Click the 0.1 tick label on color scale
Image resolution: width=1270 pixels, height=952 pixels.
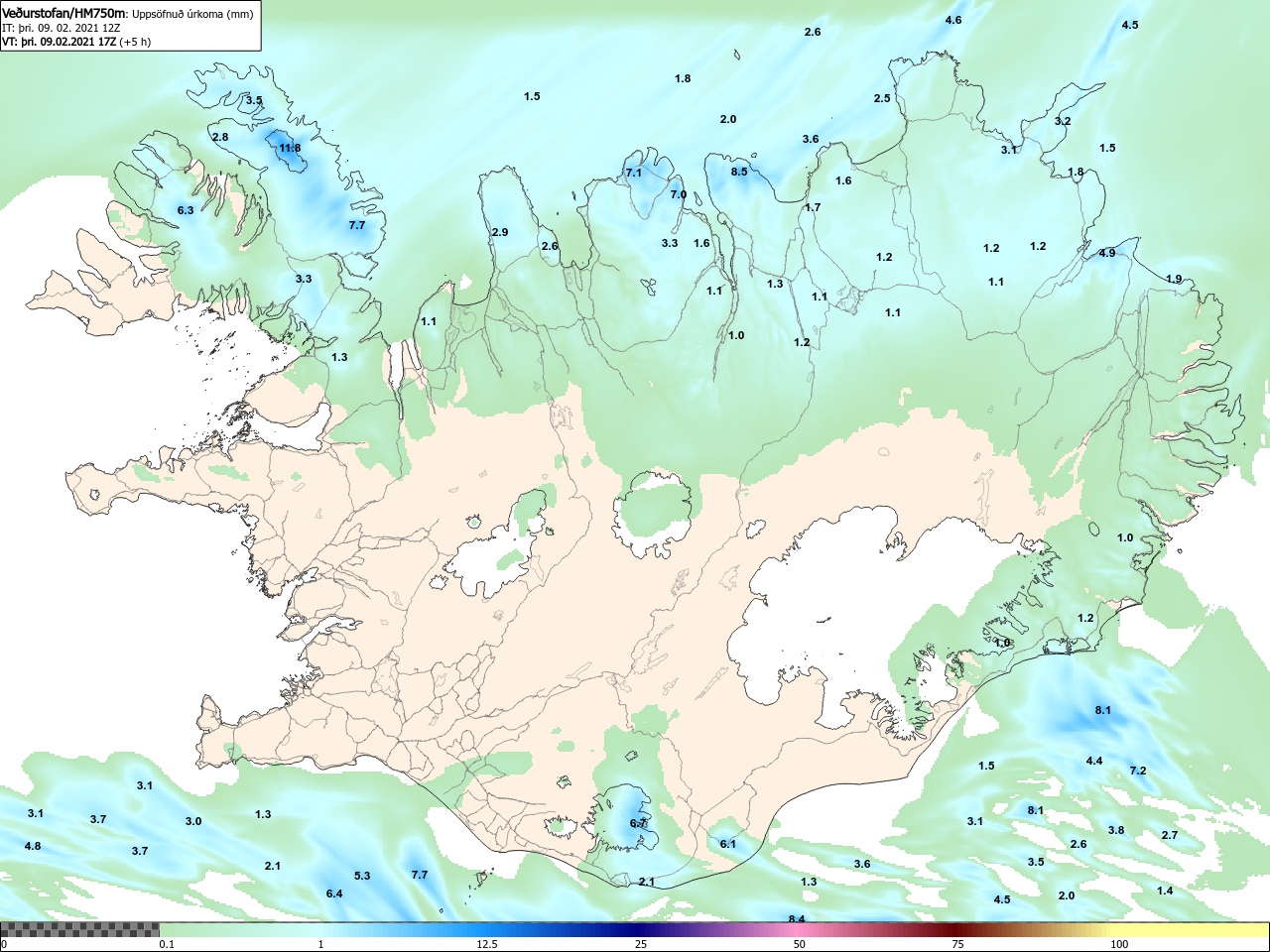click(168, 944)
